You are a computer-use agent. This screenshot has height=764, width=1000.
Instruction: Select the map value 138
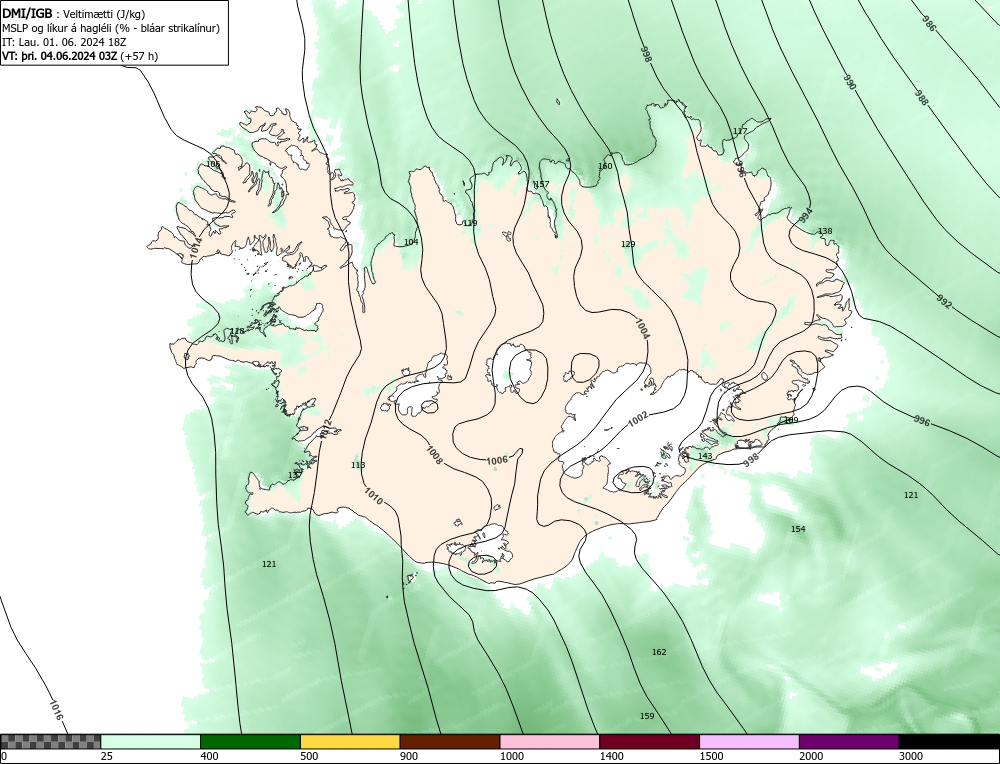click(x=825, y=231)
